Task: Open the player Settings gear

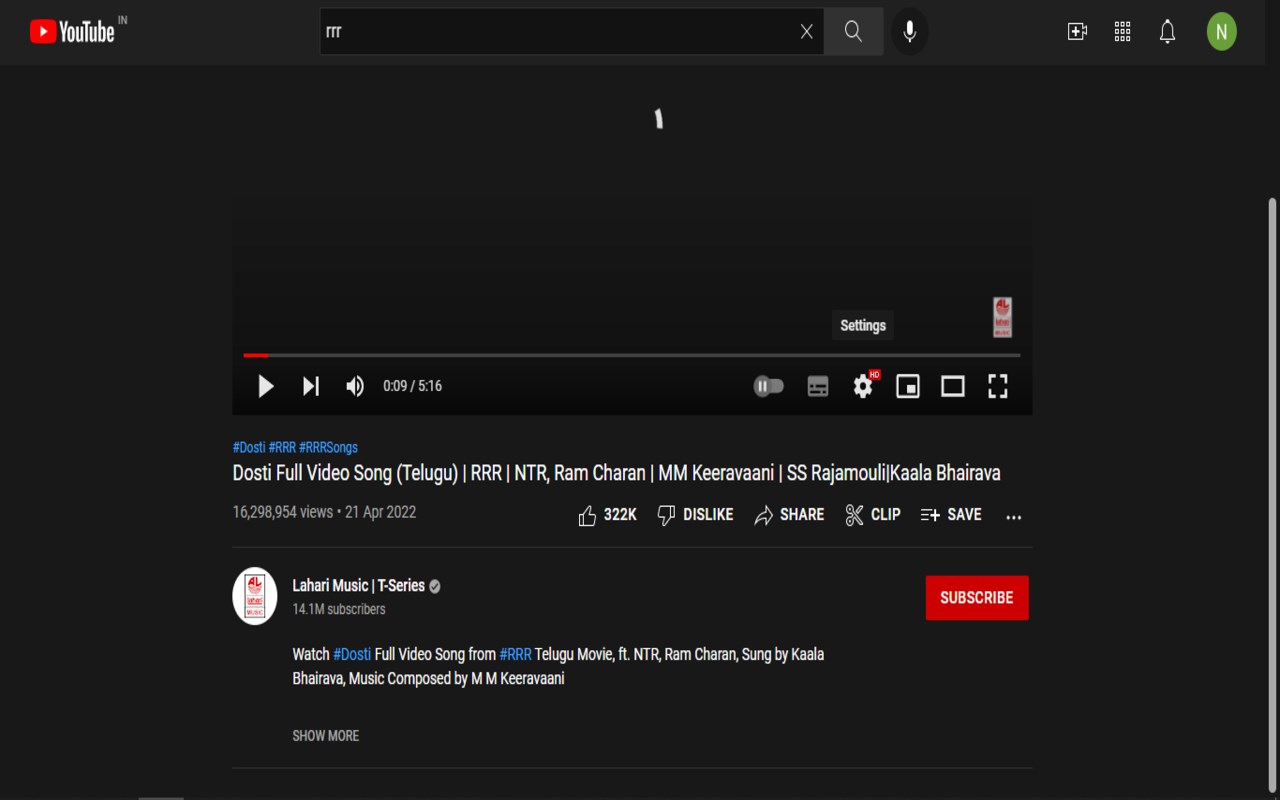Action: click(x=863, y=386)
